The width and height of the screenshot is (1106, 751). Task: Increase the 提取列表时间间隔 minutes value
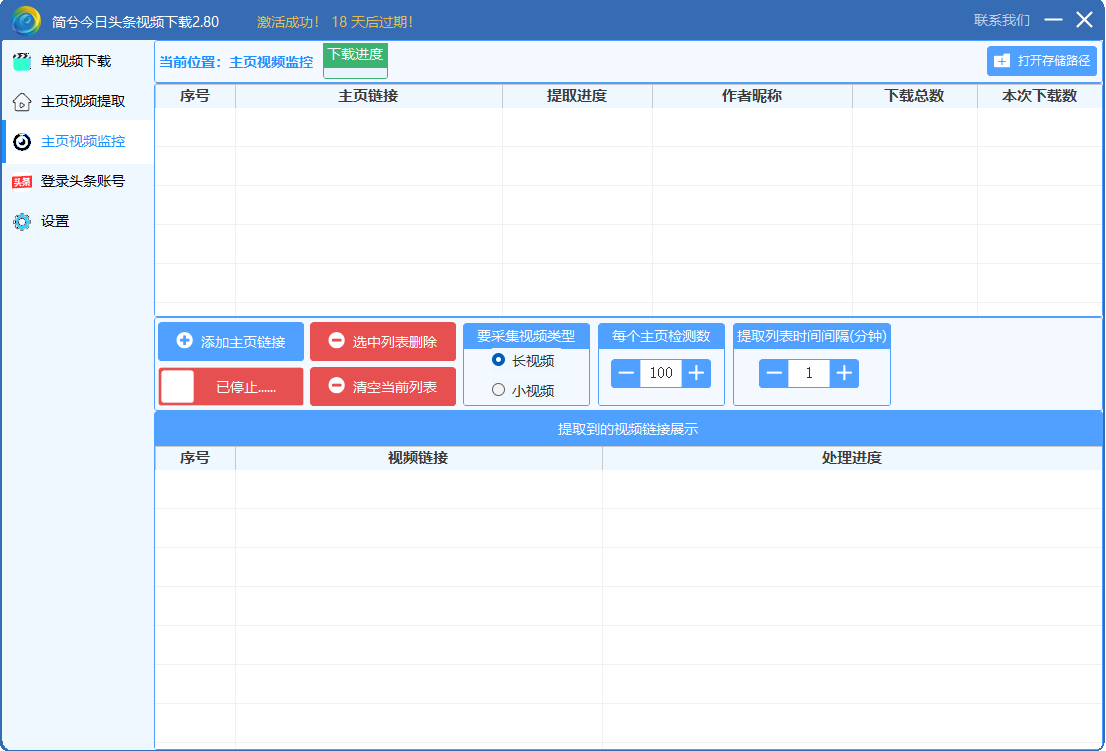click(x=844, y=373)
